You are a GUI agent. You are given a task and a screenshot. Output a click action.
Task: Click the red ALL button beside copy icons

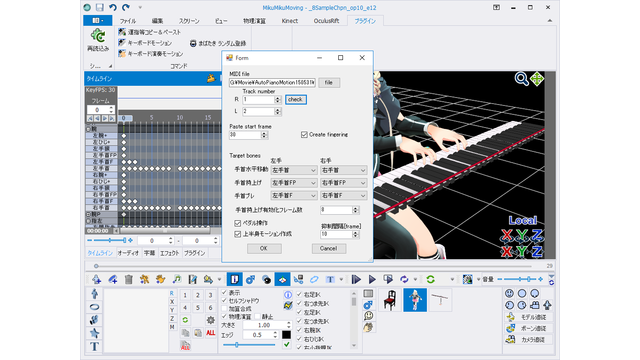211,333
